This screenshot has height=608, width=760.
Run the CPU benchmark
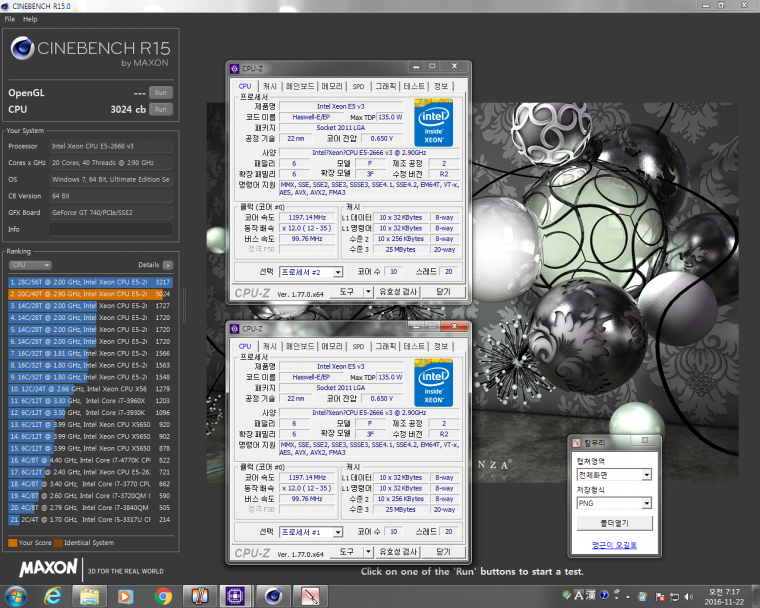pyautogui.click(x=161, y=109)
